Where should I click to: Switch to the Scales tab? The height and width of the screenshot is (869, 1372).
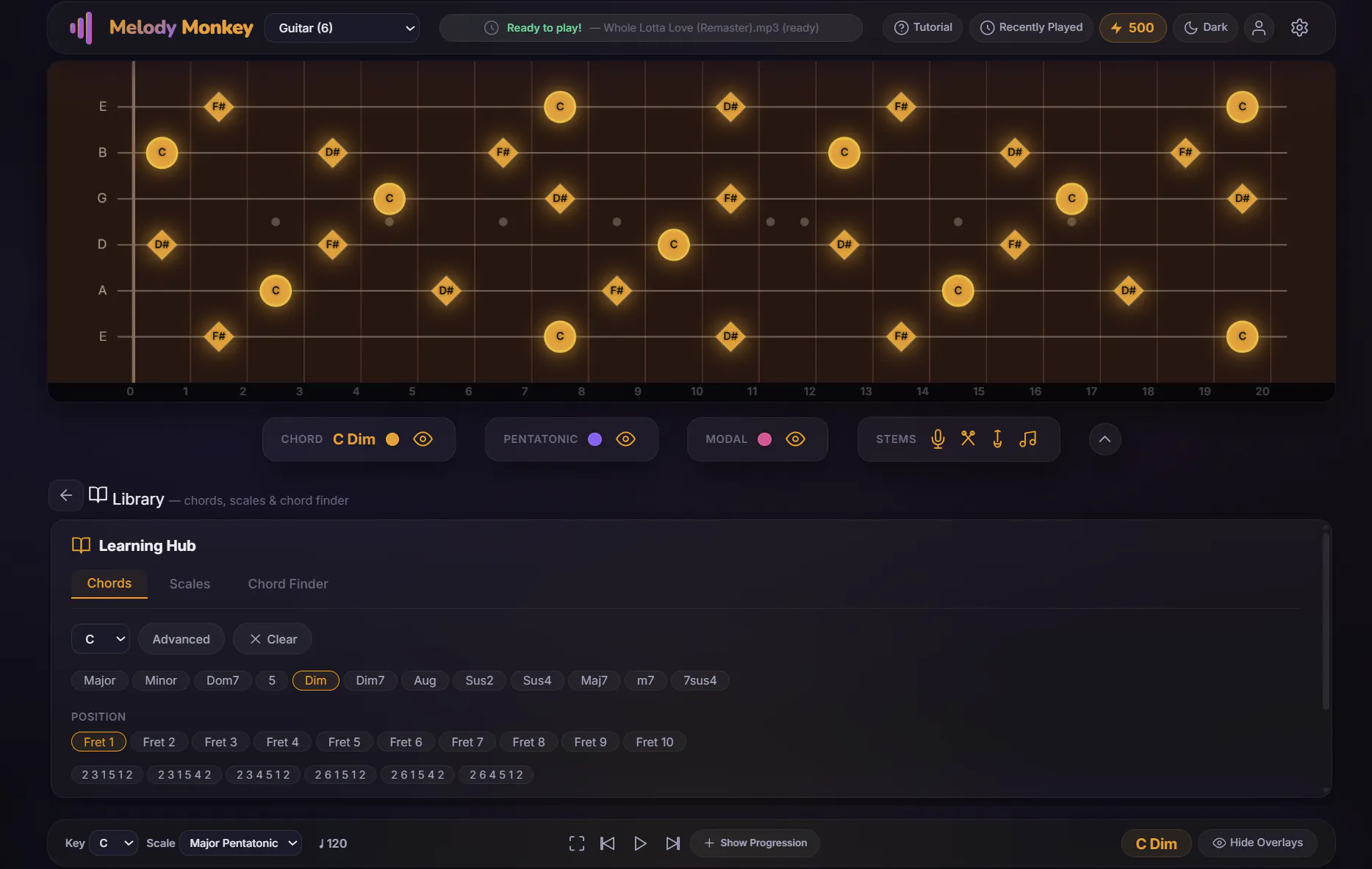190,584
